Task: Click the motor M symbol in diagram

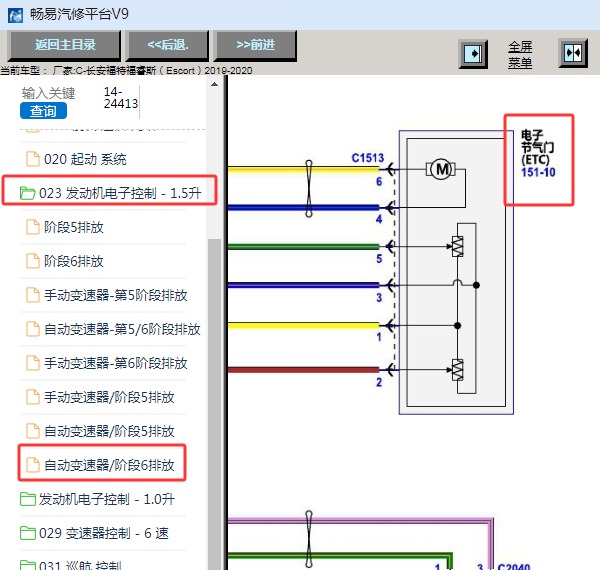Action: point(441,169)
